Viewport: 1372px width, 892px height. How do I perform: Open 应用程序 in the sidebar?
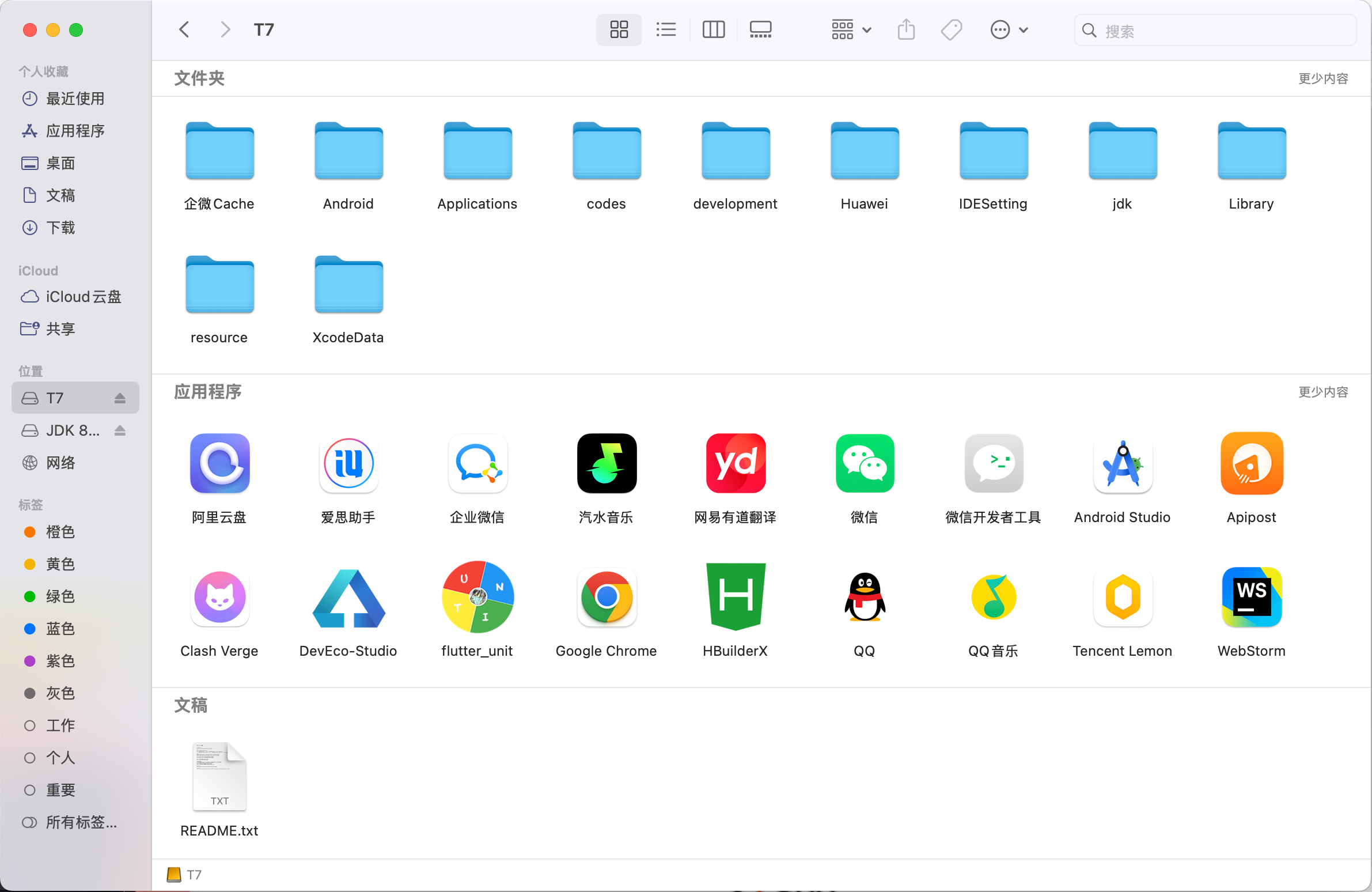pyautogui.click(x=75, y=131)
